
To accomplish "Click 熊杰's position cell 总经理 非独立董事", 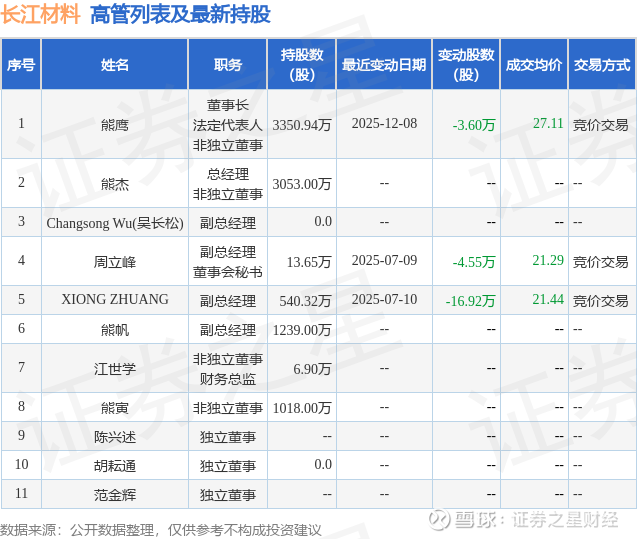I will point(228,184).
